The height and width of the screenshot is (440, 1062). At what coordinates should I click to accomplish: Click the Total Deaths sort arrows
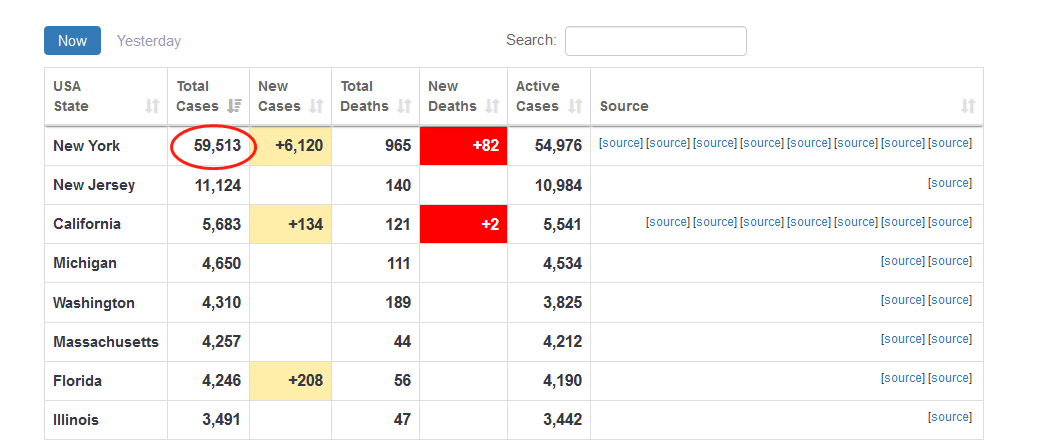tap(404, 106)
